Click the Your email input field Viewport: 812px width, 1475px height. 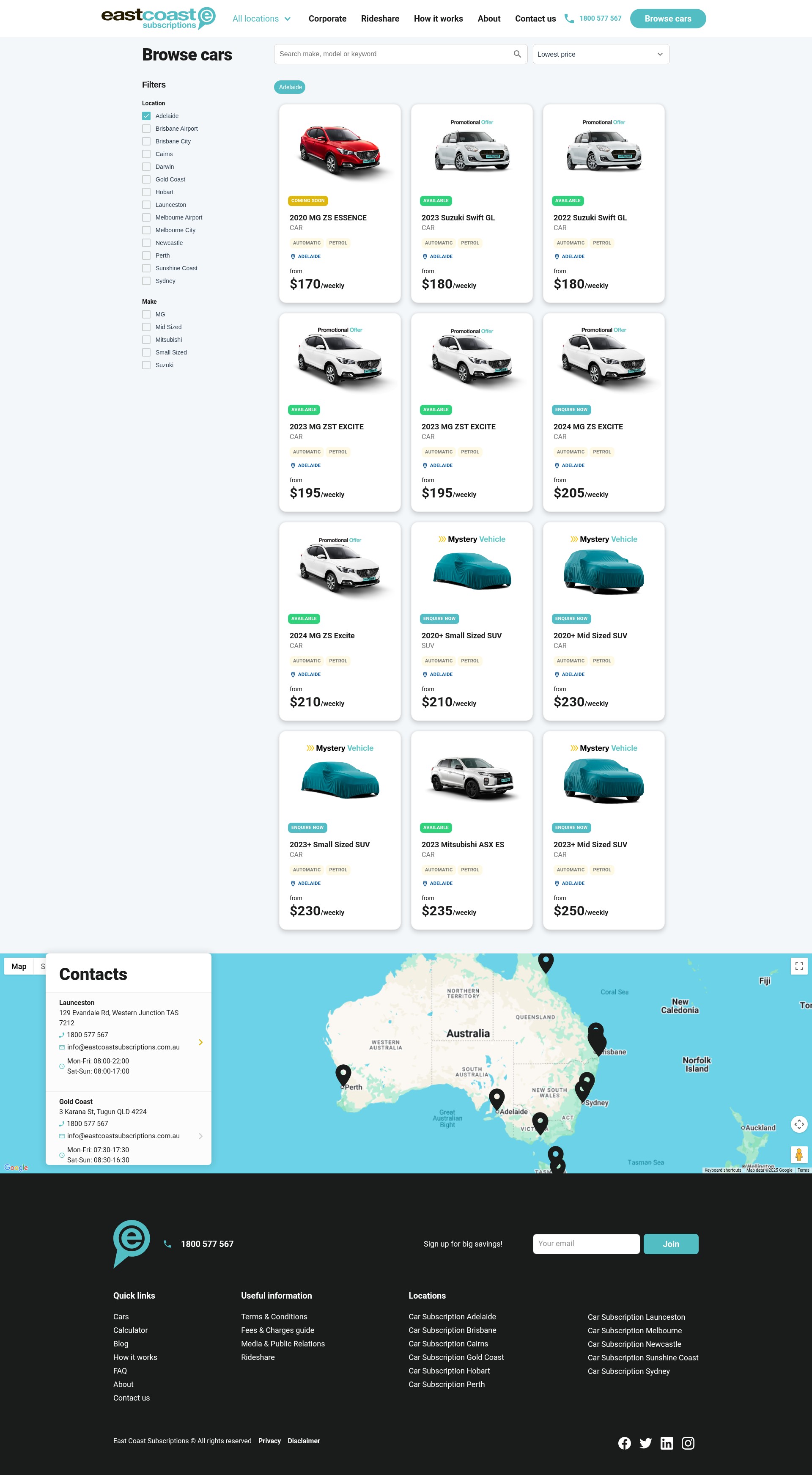coord(586,1244)
